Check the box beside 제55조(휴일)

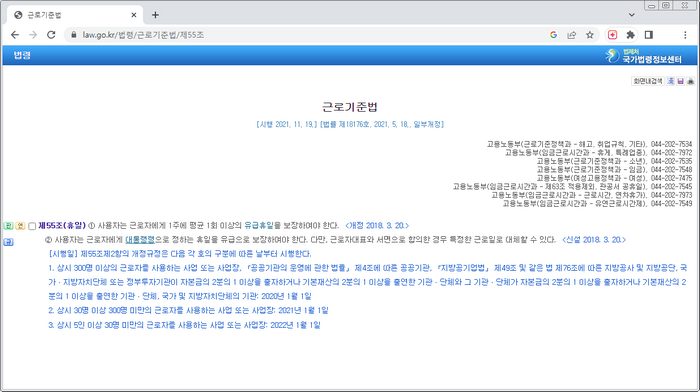[x=32, y=226]
